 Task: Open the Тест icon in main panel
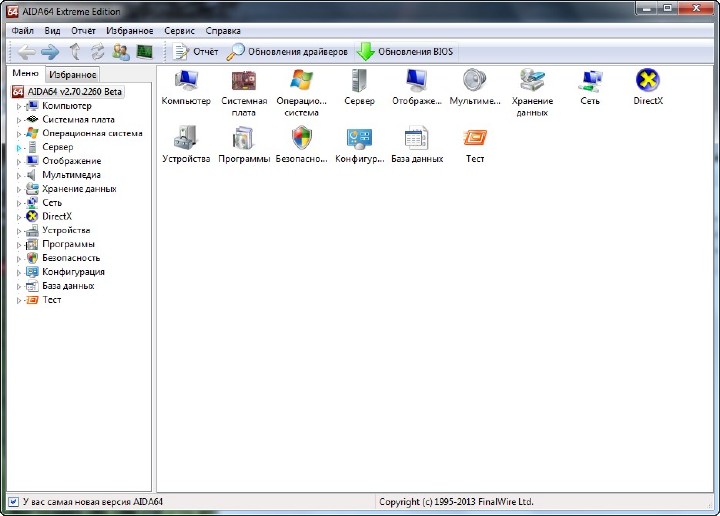(x=475, y=140)
